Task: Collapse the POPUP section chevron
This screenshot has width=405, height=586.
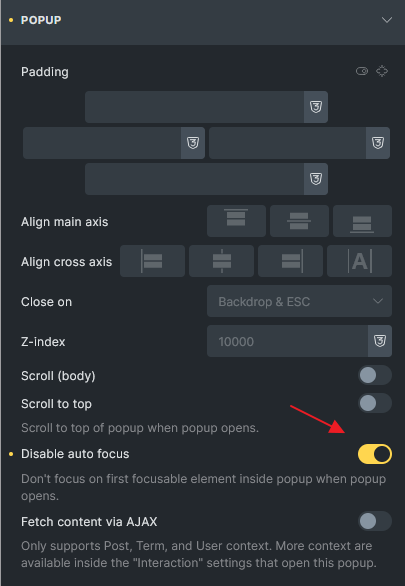Action: [x=387, y=20]
